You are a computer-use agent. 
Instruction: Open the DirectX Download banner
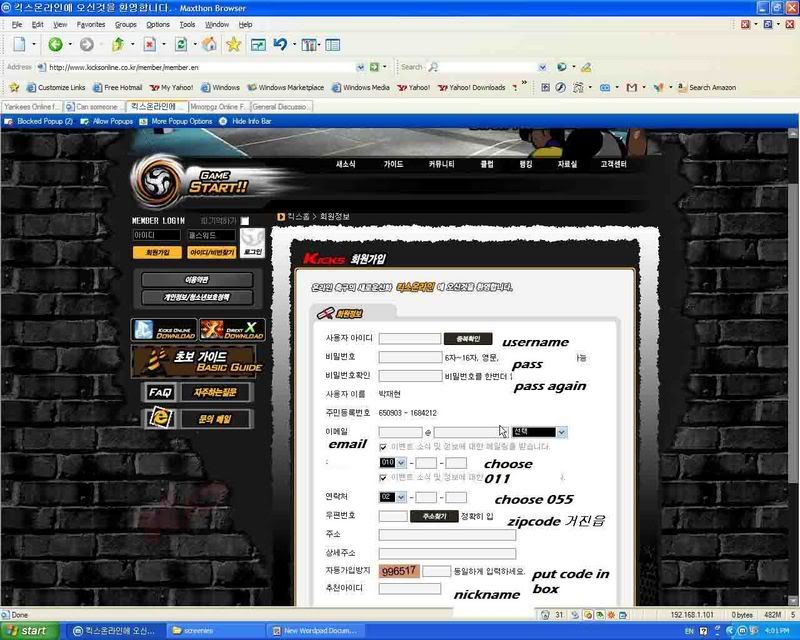pos(231,330)
